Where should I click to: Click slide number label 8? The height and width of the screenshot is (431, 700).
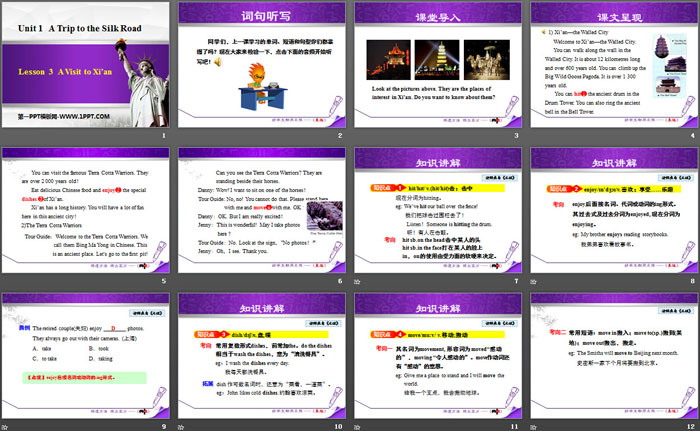coord(693,281)
